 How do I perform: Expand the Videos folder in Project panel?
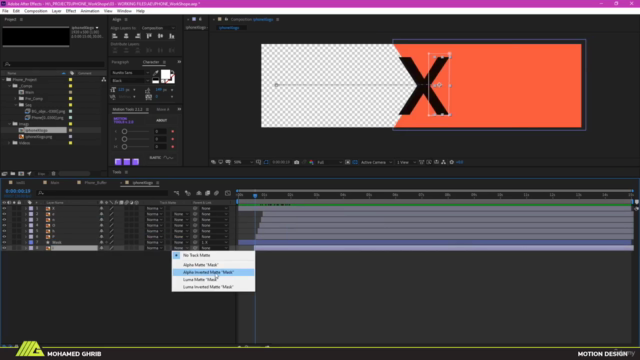click(9, 143)
